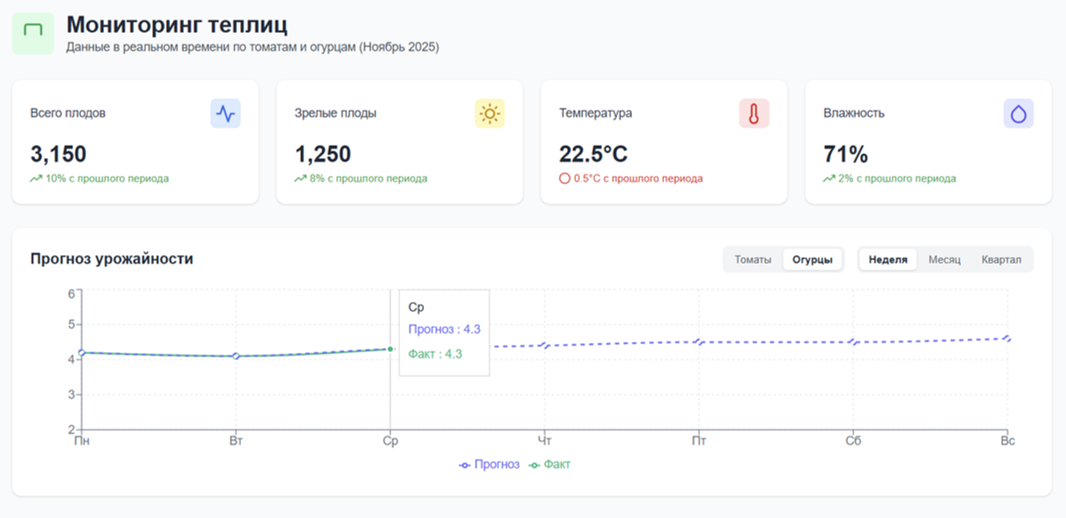This screenshot has width=1066, height=518.
Task: Click the green greenhouse logo icon
Action: (x=33, y=33)
